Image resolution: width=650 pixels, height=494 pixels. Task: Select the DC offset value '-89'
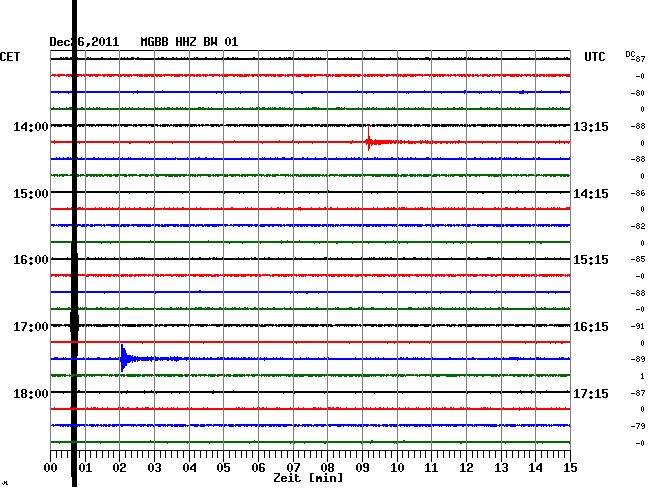[x=638, y=360]
